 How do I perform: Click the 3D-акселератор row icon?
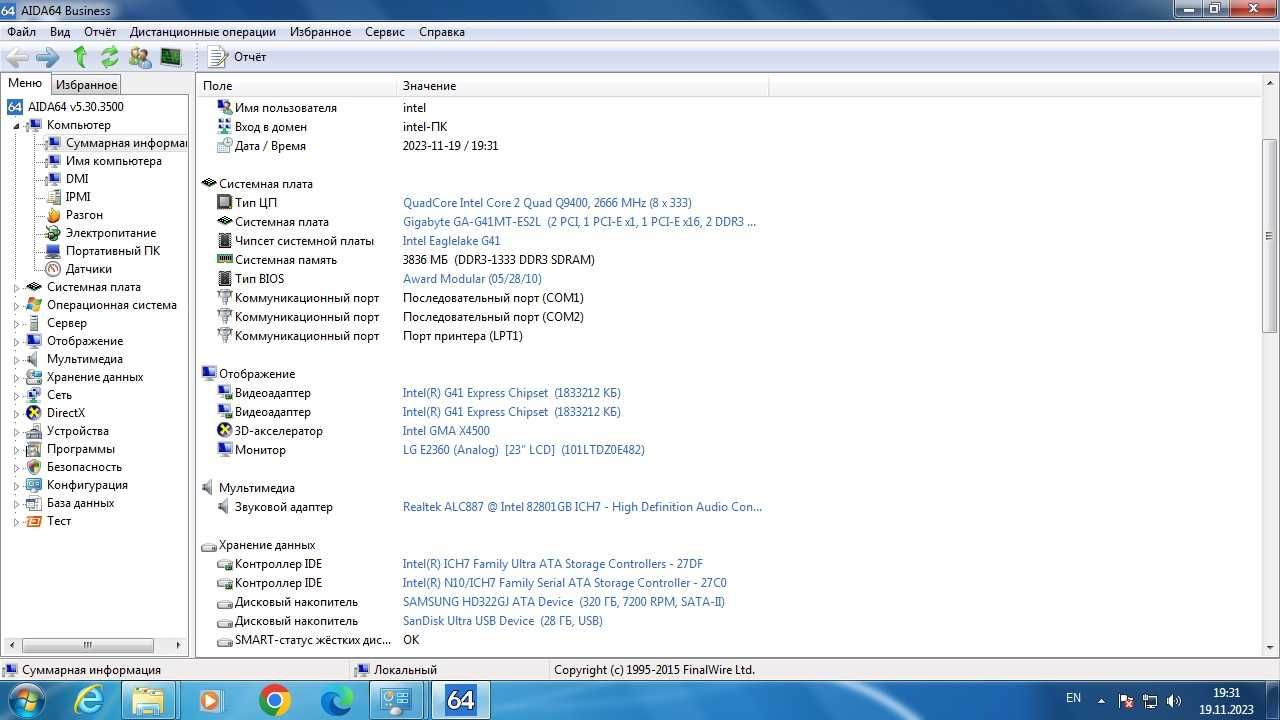coord(225,431)
